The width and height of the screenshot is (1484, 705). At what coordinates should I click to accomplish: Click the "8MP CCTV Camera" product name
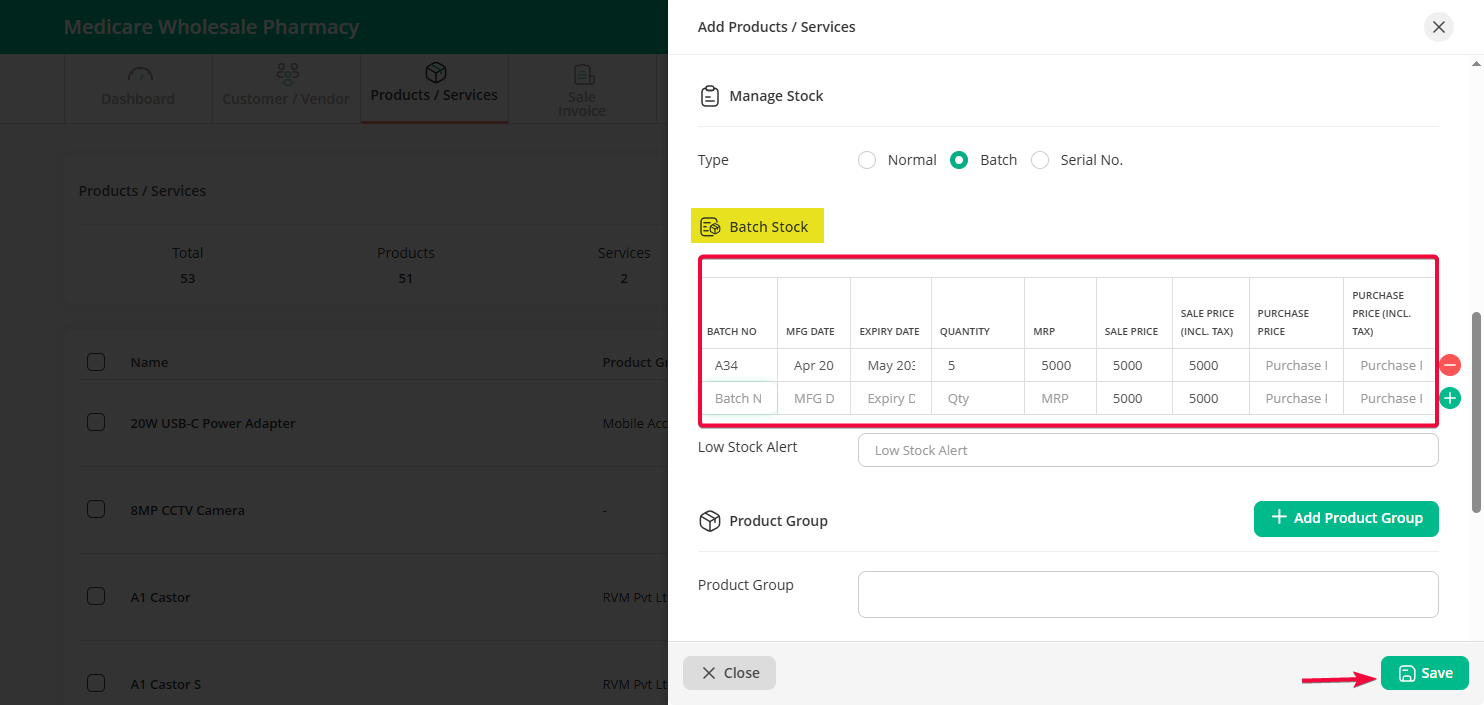[x=188, y=510]
